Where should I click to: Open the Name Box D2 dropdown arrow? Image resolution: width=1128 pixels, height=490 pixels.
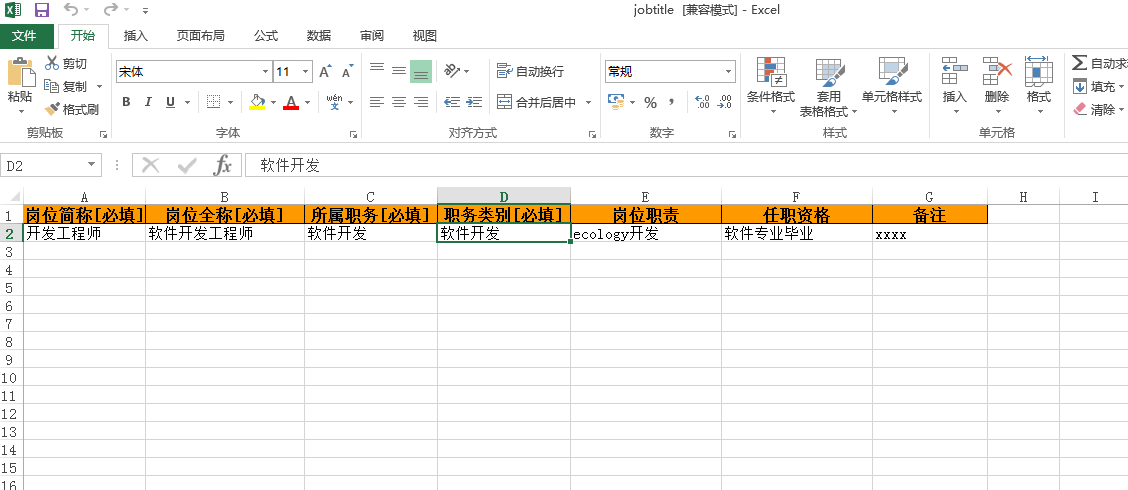point(92,165)
